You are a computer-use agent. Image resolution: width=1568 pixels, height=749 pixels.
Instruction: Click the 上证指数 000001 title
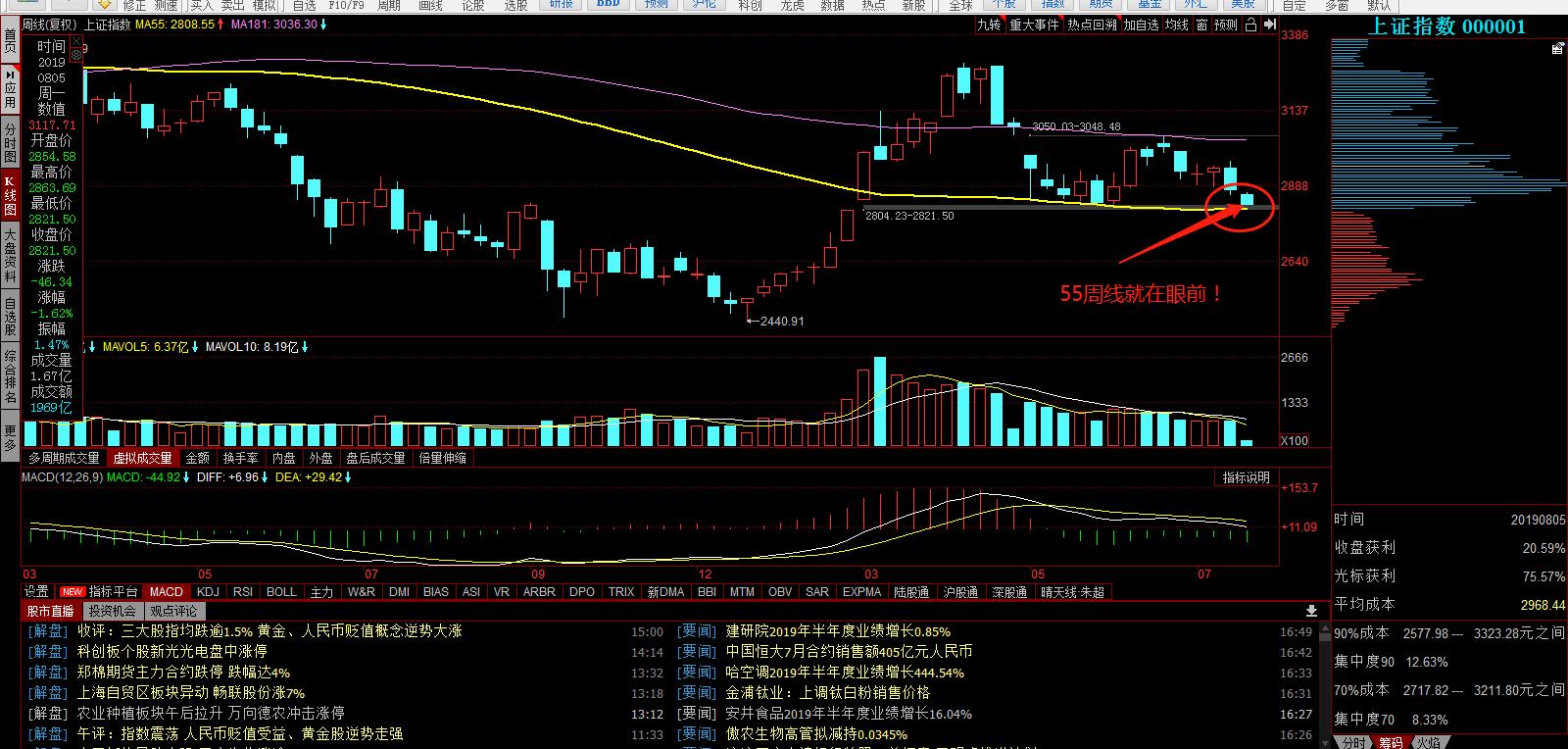pyautogui.click(x=1446, y=26)
